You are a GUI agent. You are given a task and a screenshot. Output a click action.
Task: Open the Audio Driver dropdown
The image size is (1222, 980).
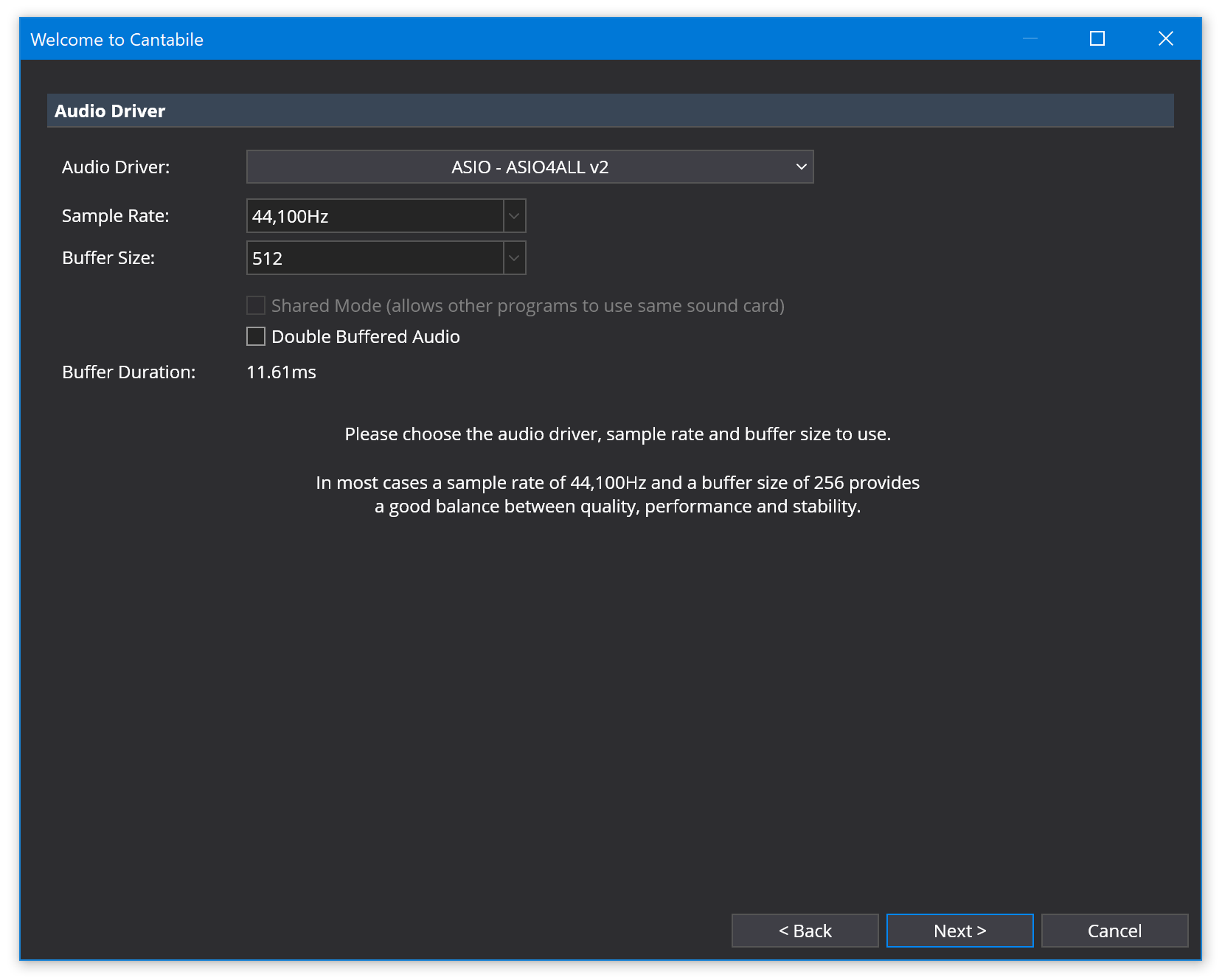coord(530,167)
